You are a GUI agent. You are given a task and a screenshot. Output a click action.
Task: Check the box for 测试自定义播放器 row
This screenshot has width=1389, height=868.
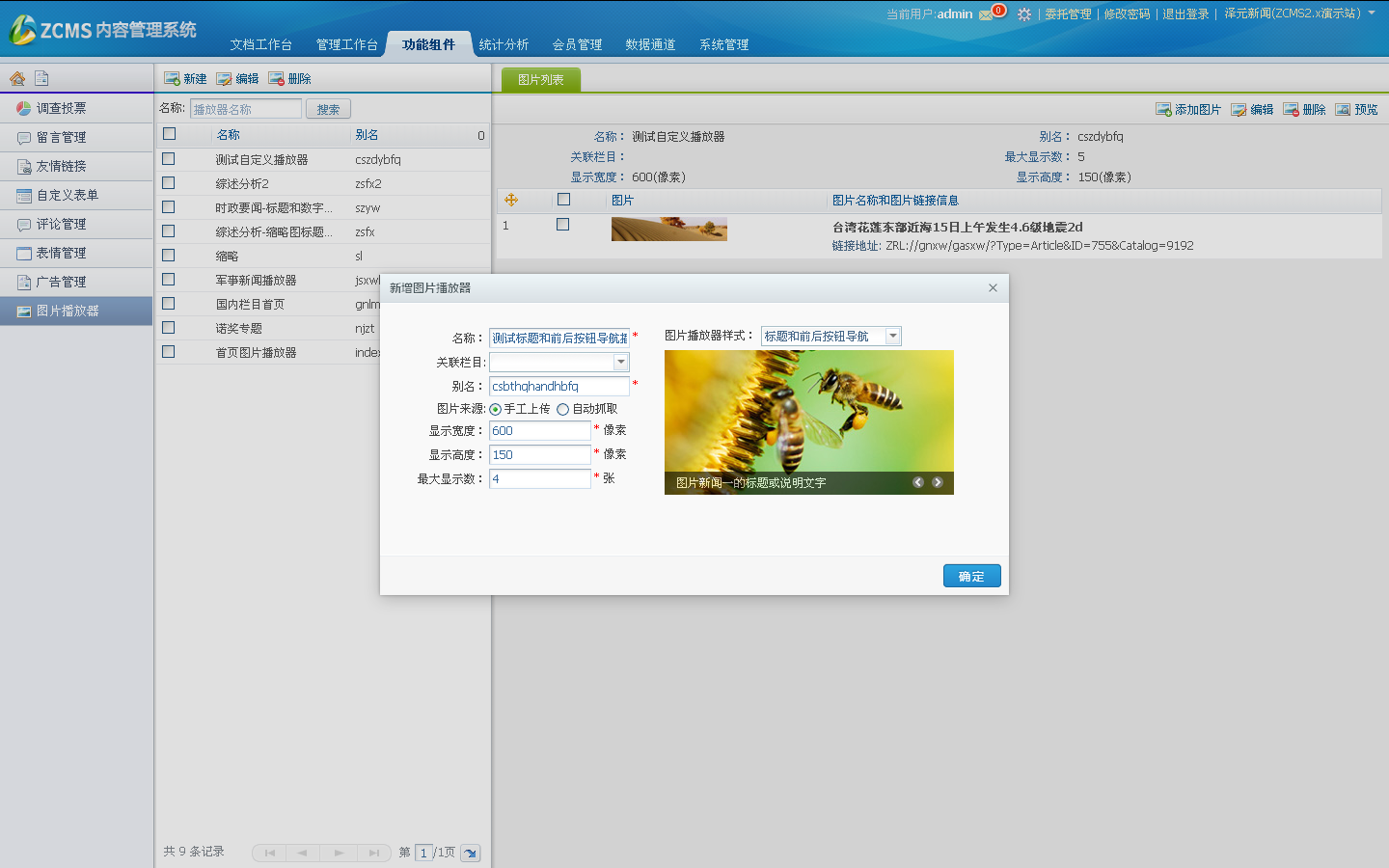169,159
